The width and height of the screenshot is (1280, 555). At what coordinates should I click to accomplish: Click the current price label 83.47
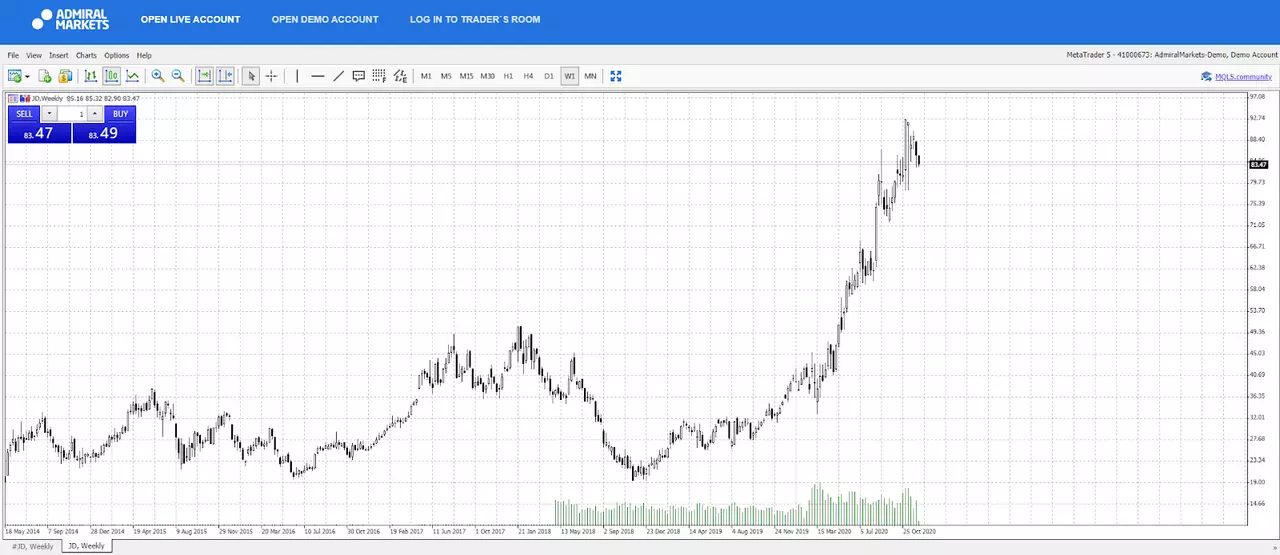pos(1259,164)
